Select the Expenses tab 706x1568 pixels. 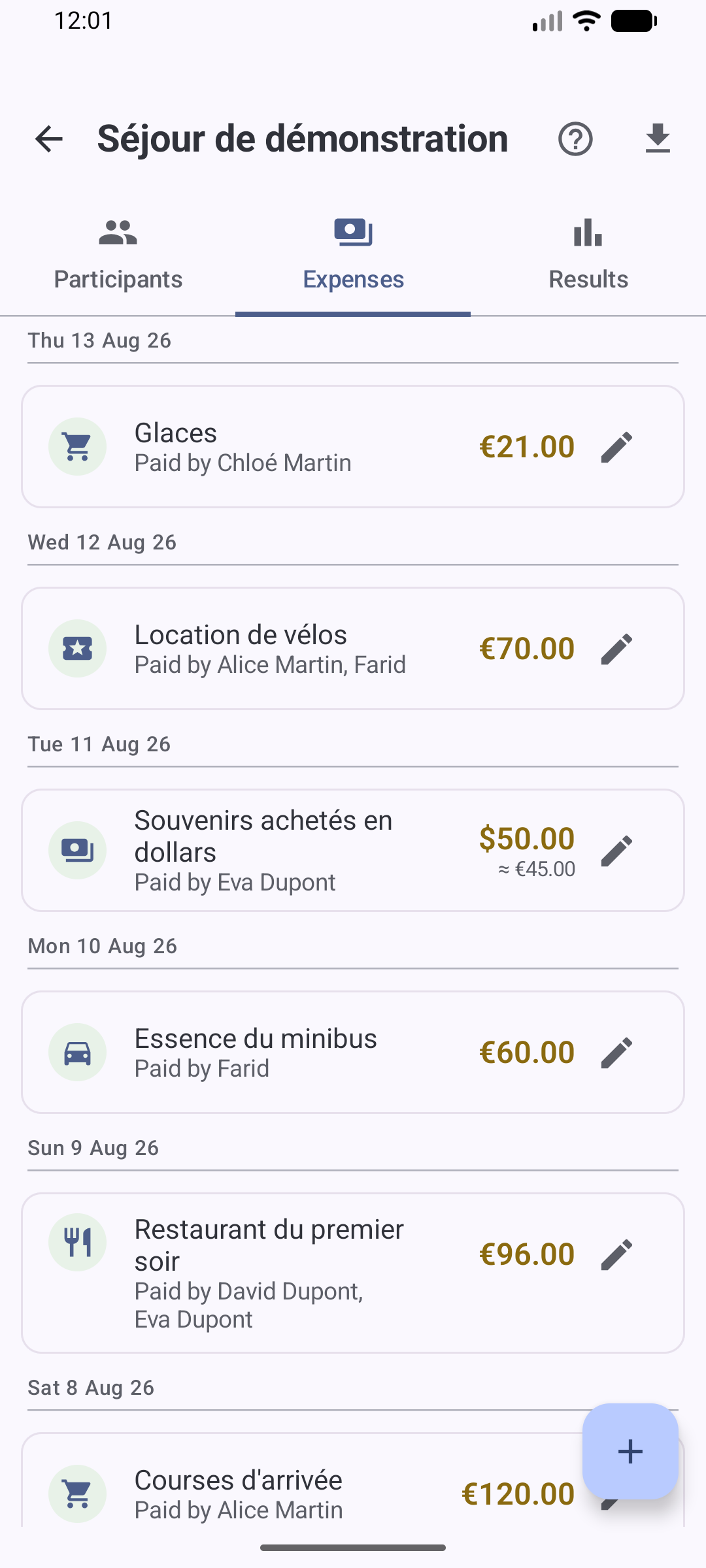(x=353, y=255)
